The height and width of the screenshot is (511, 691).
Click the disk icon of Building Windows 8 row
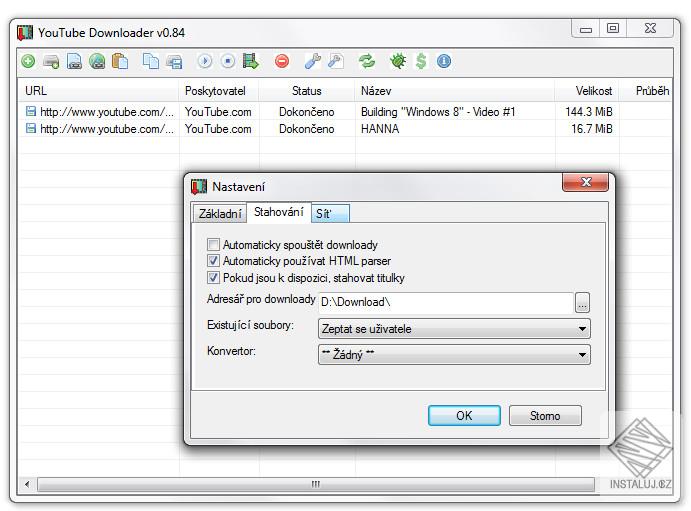pos(30,111)
